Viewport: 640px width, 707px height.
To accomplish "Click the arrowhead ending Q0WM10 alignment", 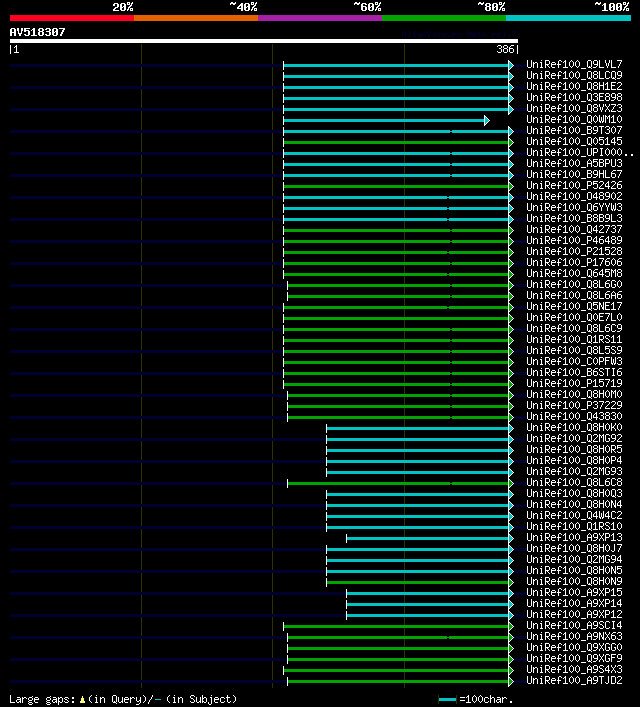I will tap(487, 120).
